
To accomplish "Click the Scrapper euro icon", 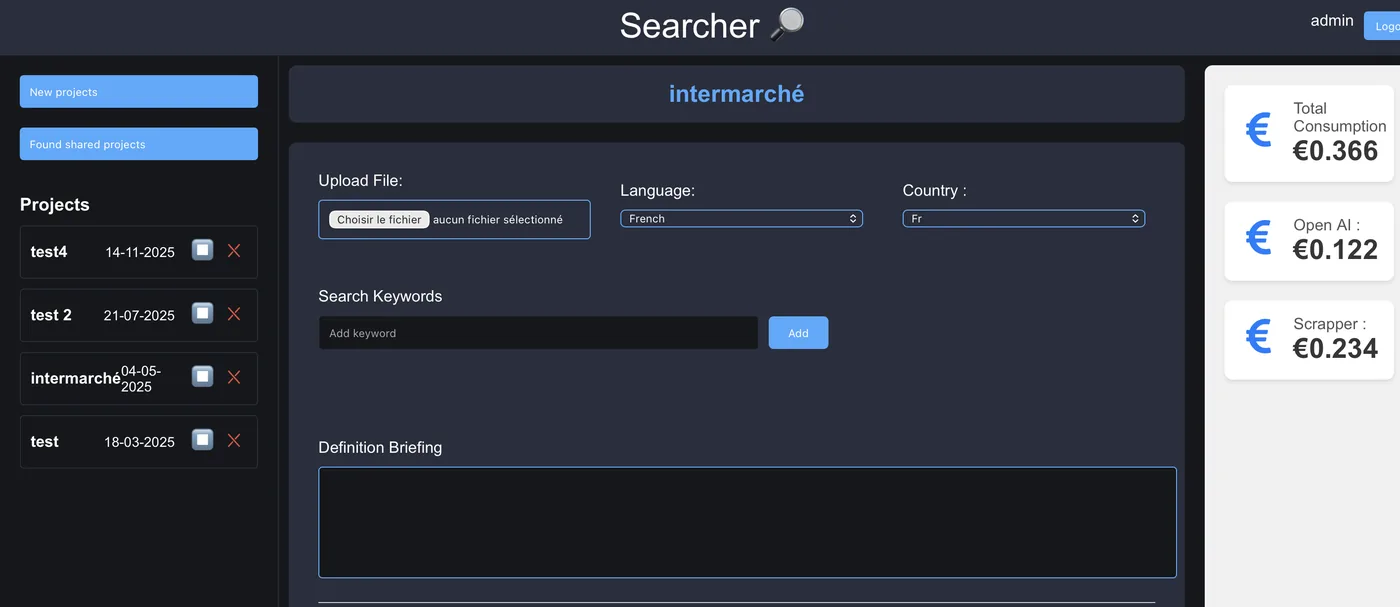I will (x=1258, y=337).
